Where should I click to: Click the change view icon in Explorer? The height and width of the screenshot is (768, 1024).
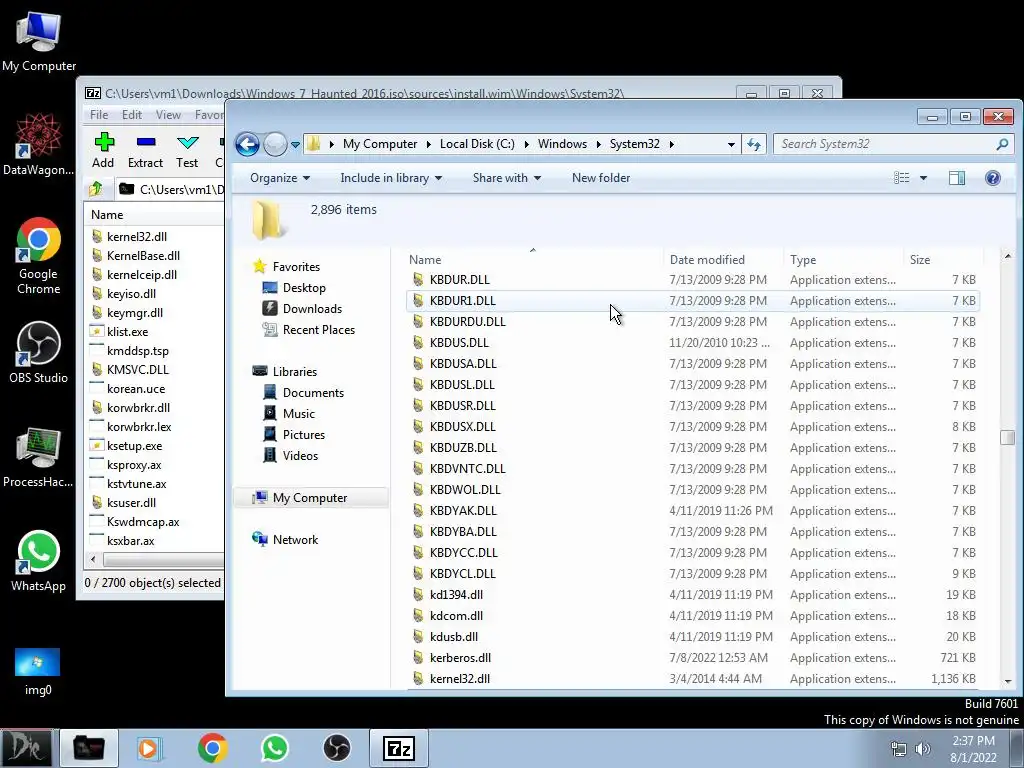pyautogui.click(x=902, y=178)
